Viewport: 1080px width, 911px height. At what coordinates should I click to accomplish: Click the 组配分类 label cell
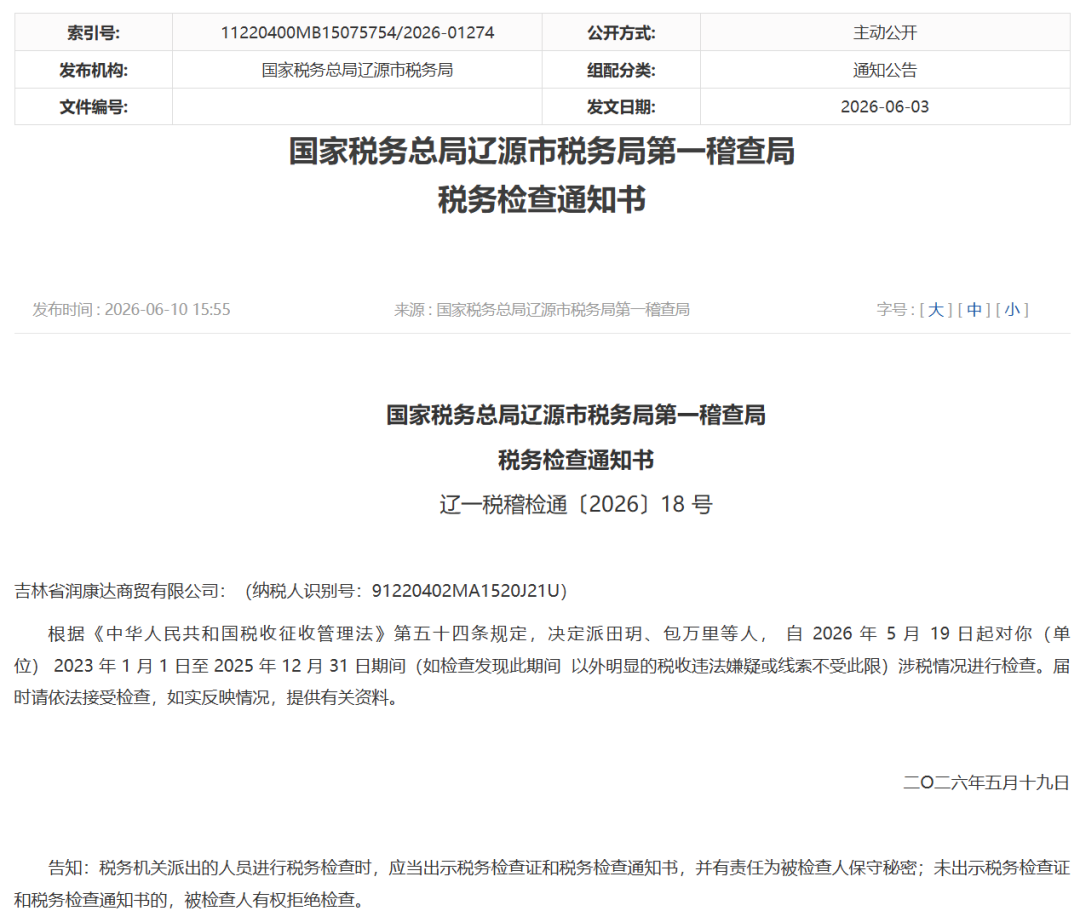pyautogui.click(x=621, y=70)
